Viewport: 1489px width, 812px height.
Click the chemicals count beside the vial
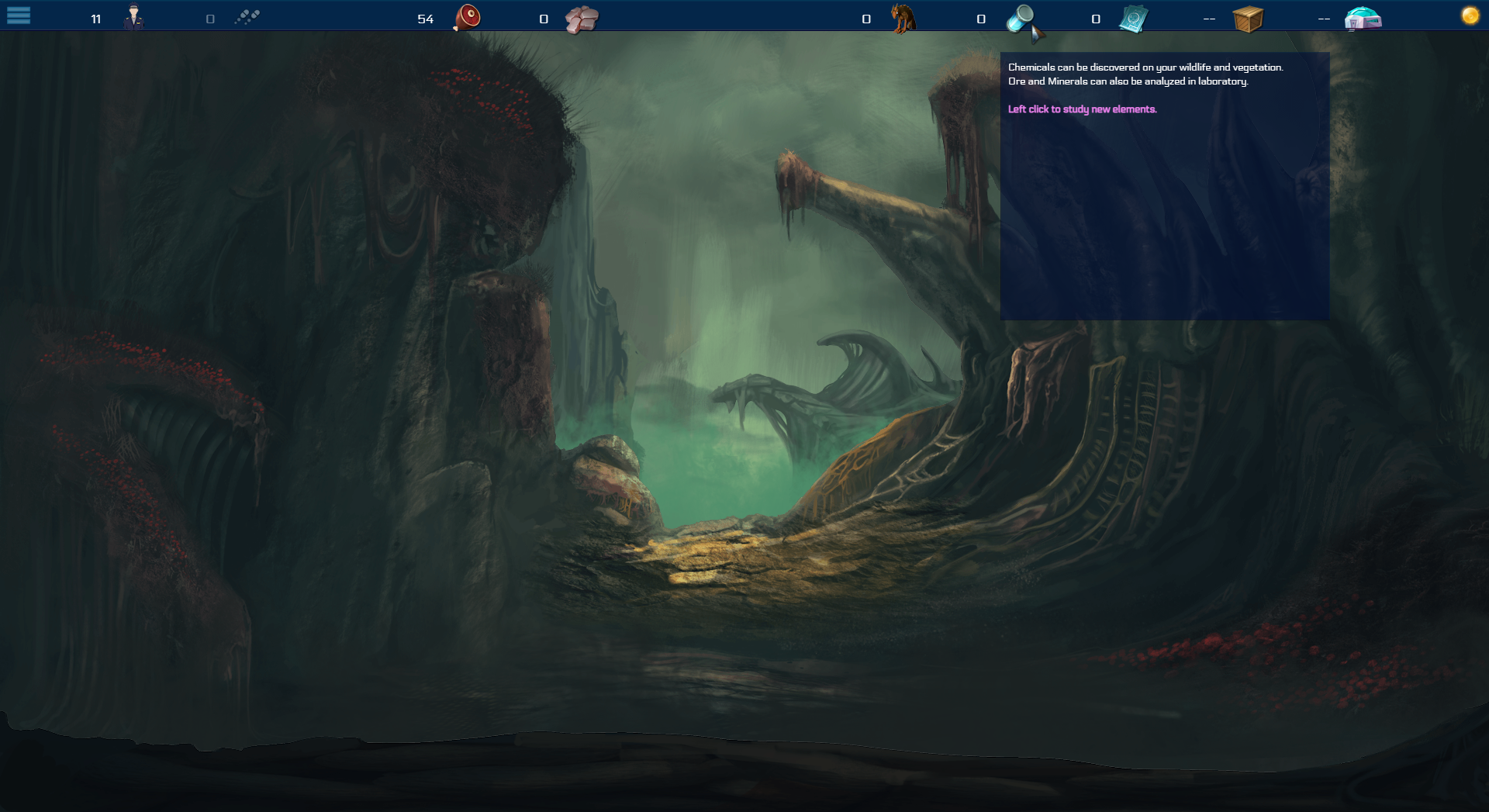point(981,19)
